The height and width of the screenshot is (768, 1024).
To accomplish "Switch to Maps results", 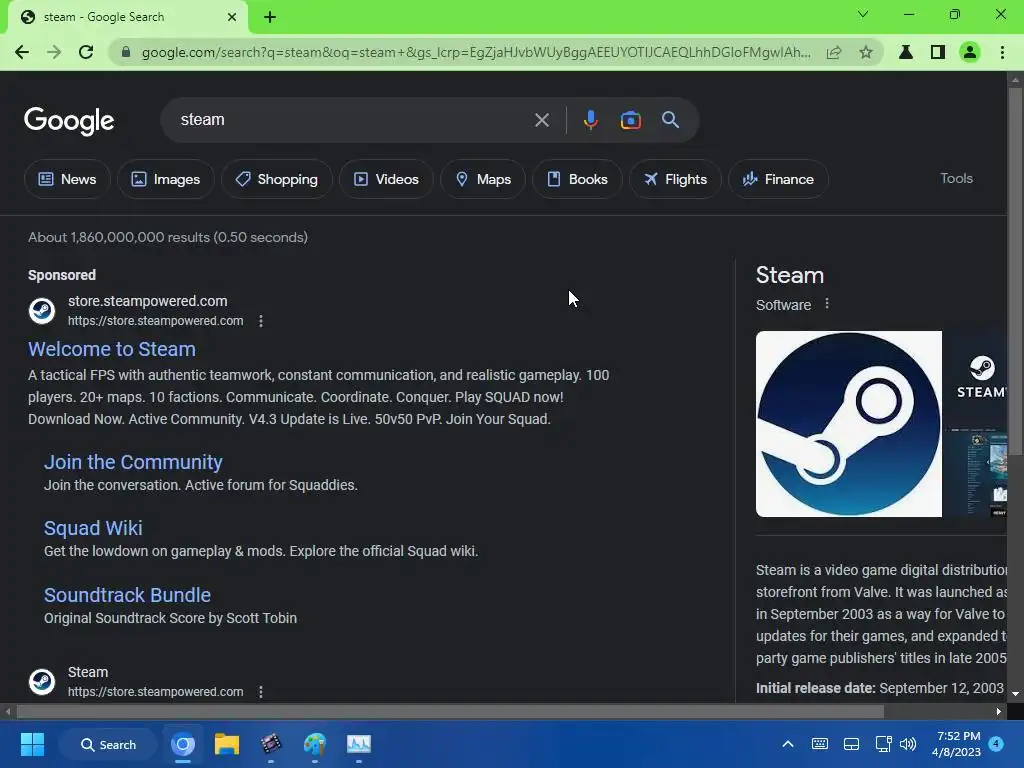I will click(x=483, y=179).
